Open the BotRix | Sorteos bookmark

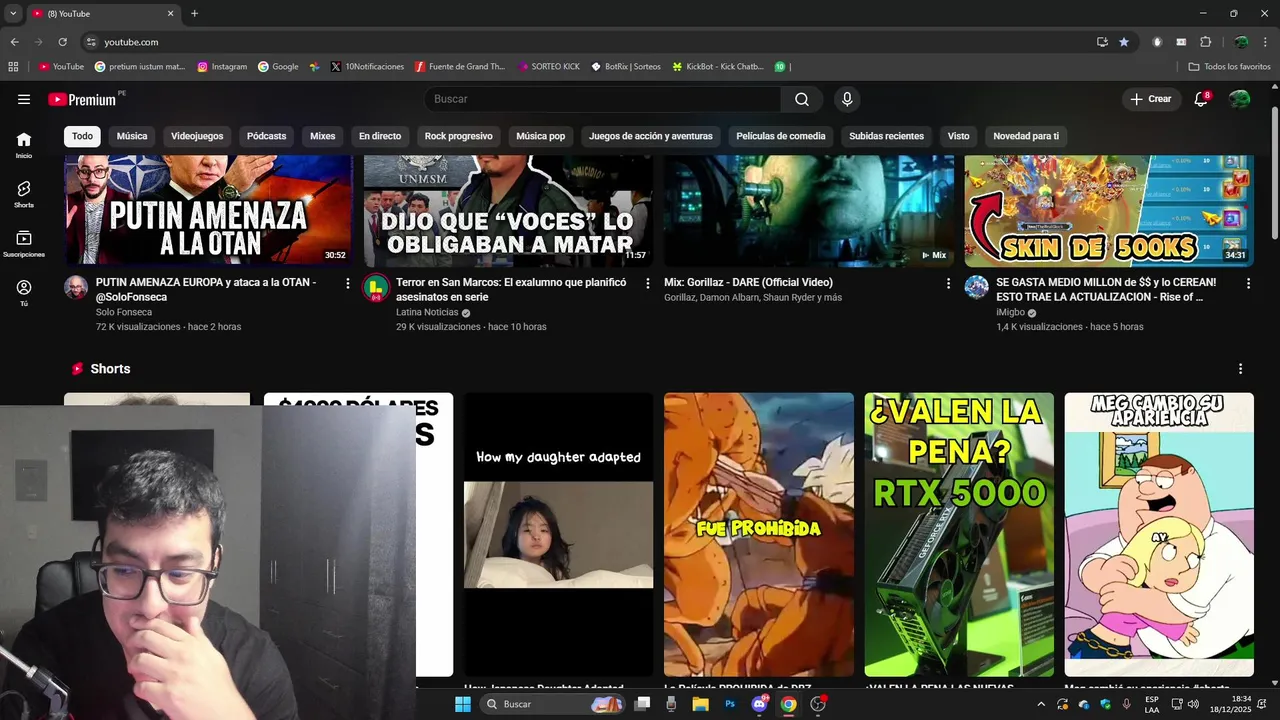pyautogui.click(x=626, y=67)
